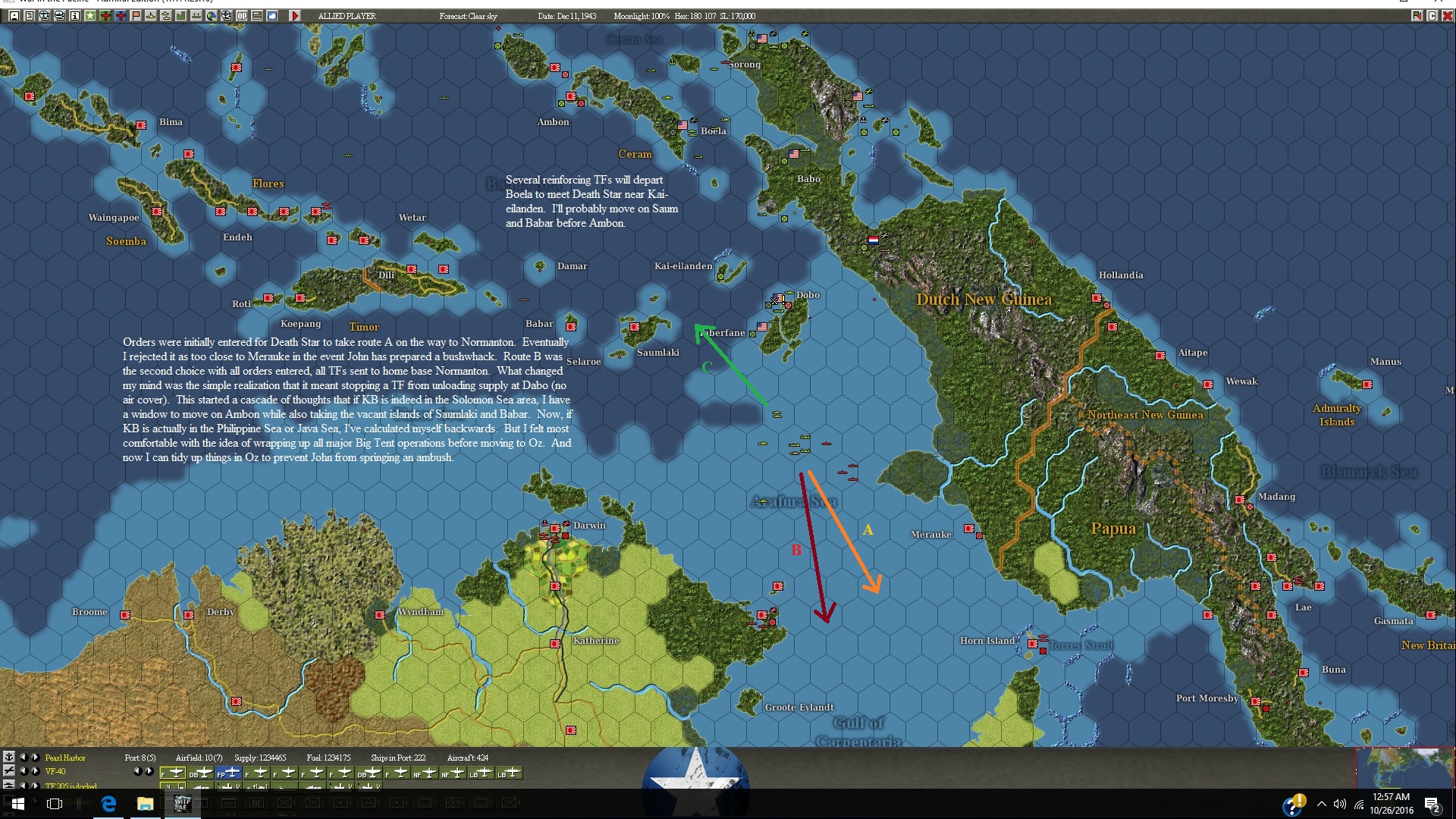Click the 'Aircraft: 424' value
Image resolution: width=1456 pixels, height=819 pixels.
pyautogui.click(x=468, y=758)
